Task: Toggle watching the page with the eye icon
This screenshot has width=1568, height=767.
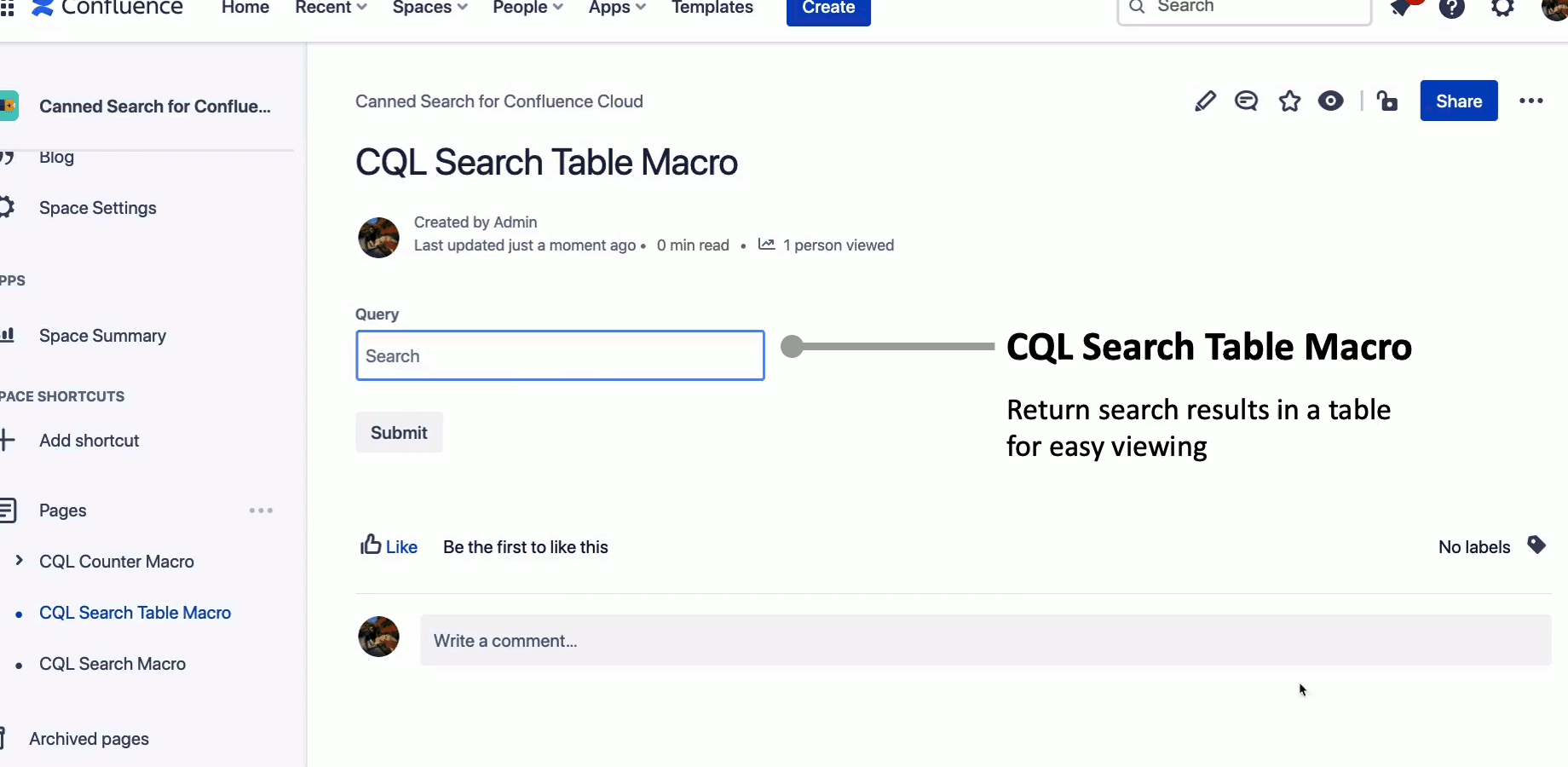Action: [x=1331, y=101]
